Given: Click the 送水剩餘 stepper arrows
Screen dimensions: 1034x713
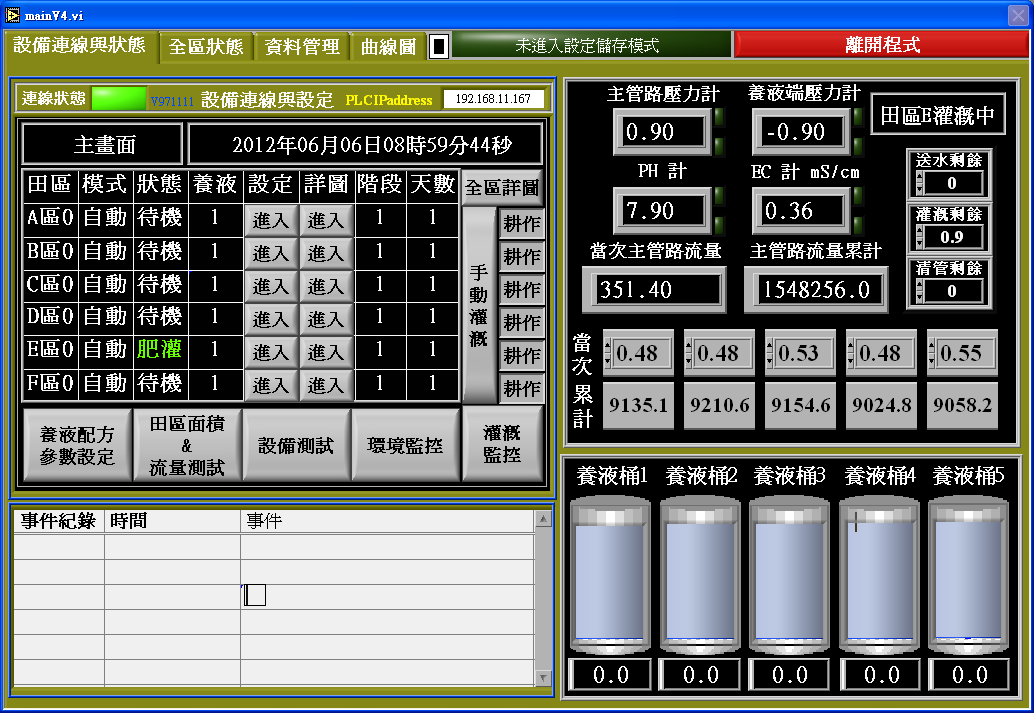Looking at the screenshot, I should (x=920, y=183).
